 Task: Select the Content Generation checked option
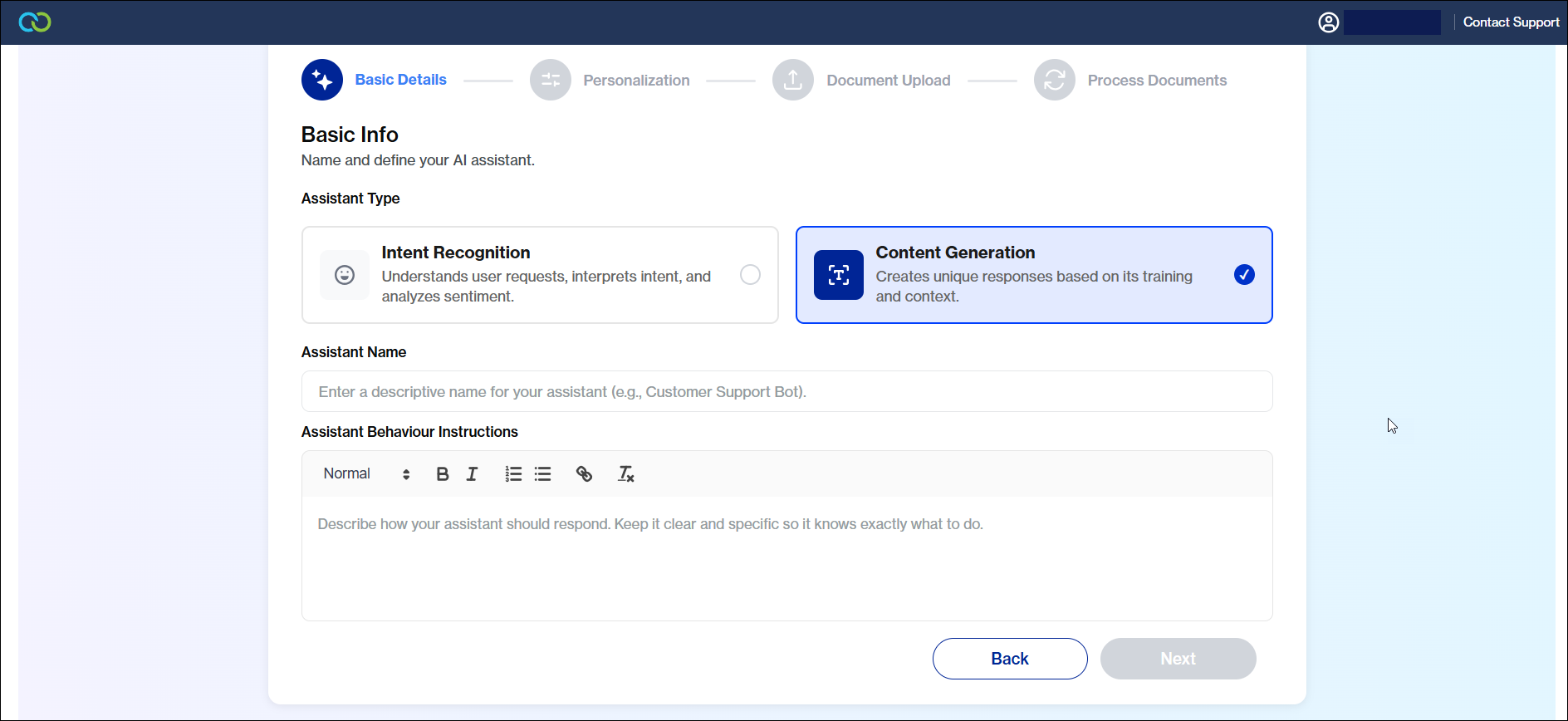click(x=1243, y=275)
